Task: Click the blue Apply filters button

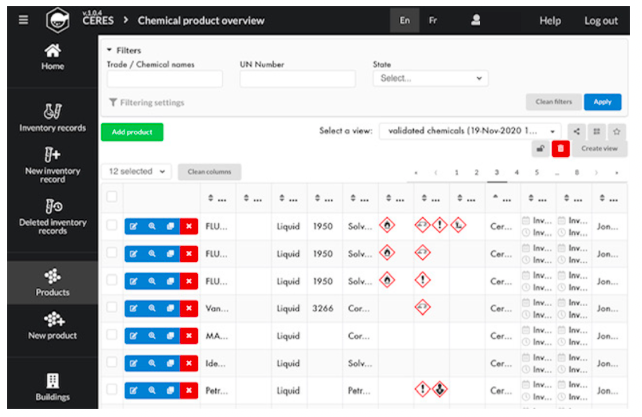Action: [x=602, y=102]
